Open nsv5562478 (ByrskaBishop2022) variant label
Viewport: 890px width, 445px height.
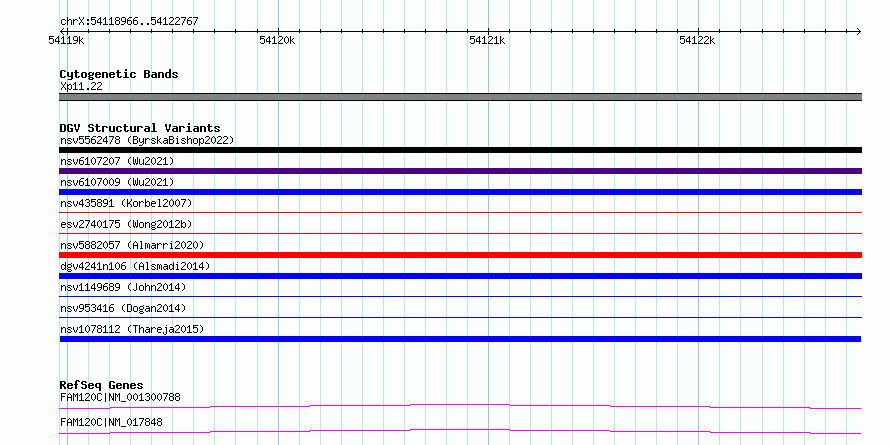click(147, 140)
